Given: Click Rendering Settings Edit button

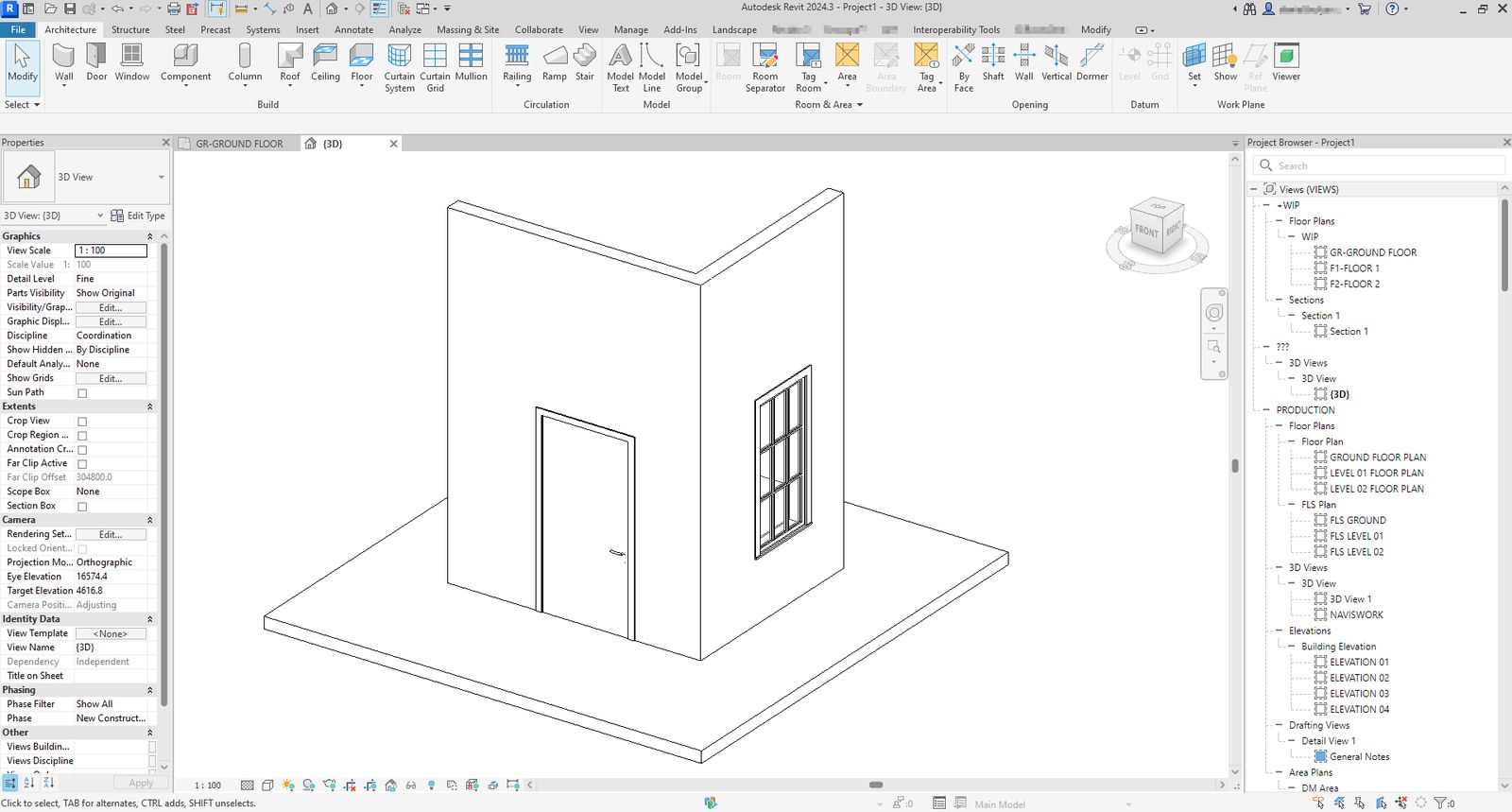Looking at the screenshot, I should 111,534.
